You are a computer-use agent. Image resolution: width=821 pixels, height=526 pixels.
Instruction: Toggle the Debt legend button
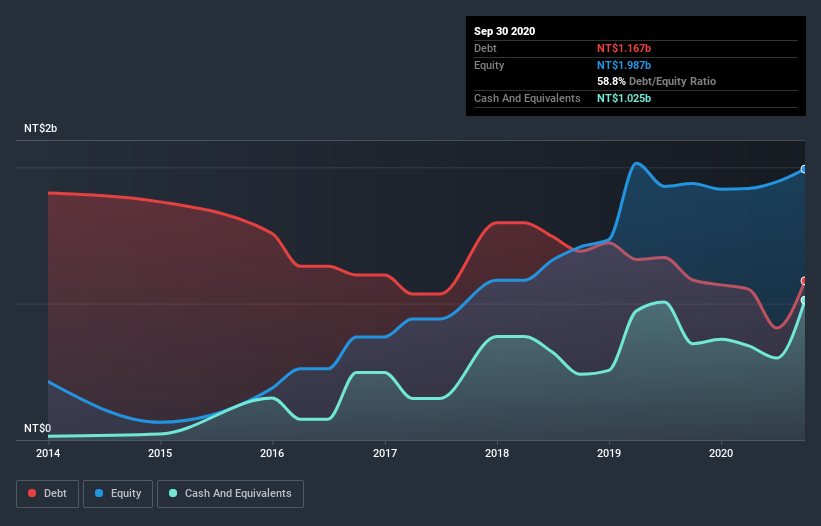point(47,494)
